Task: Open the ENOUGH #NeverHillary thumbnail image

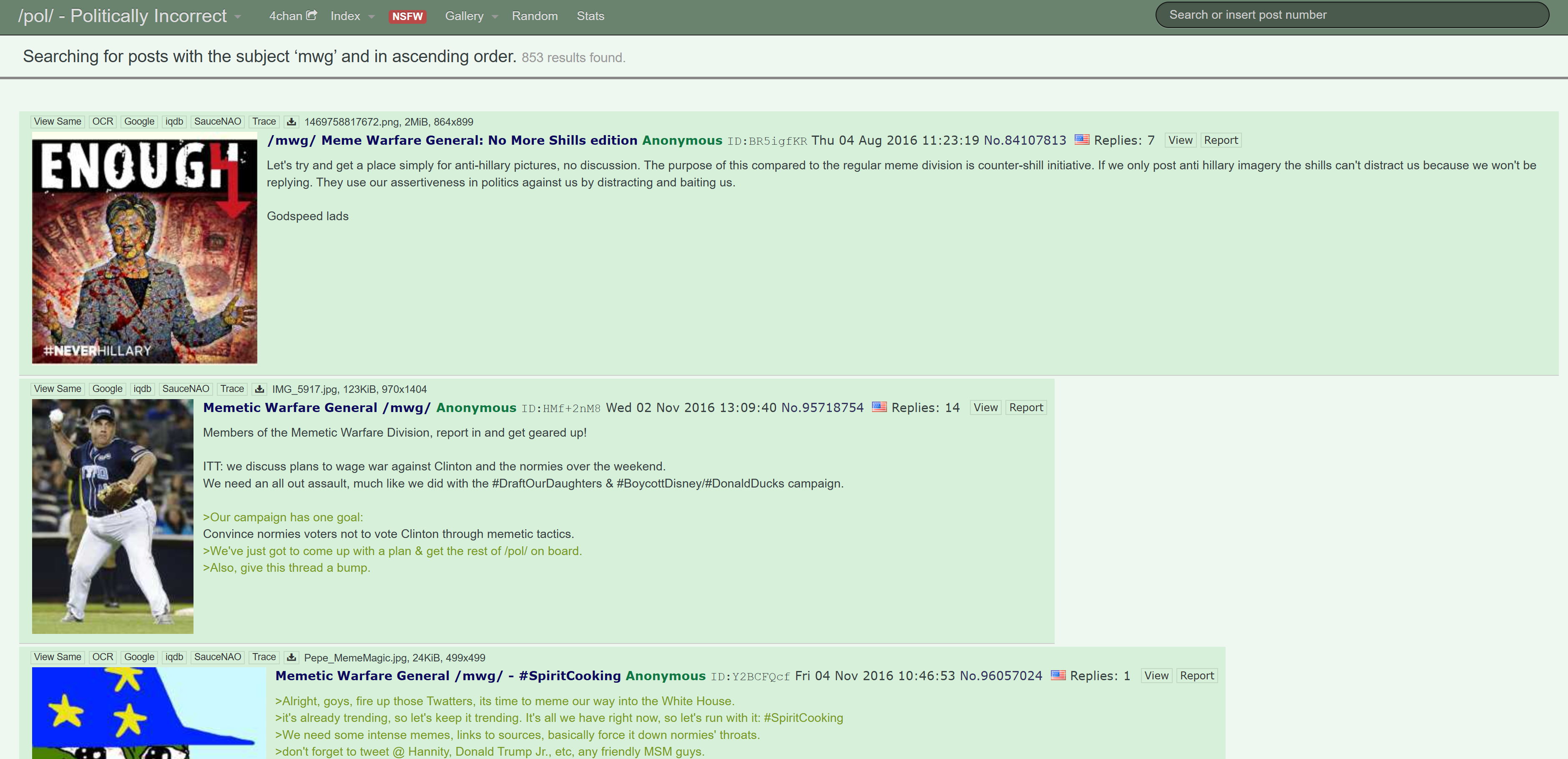Action: click(x=144, y=248)
